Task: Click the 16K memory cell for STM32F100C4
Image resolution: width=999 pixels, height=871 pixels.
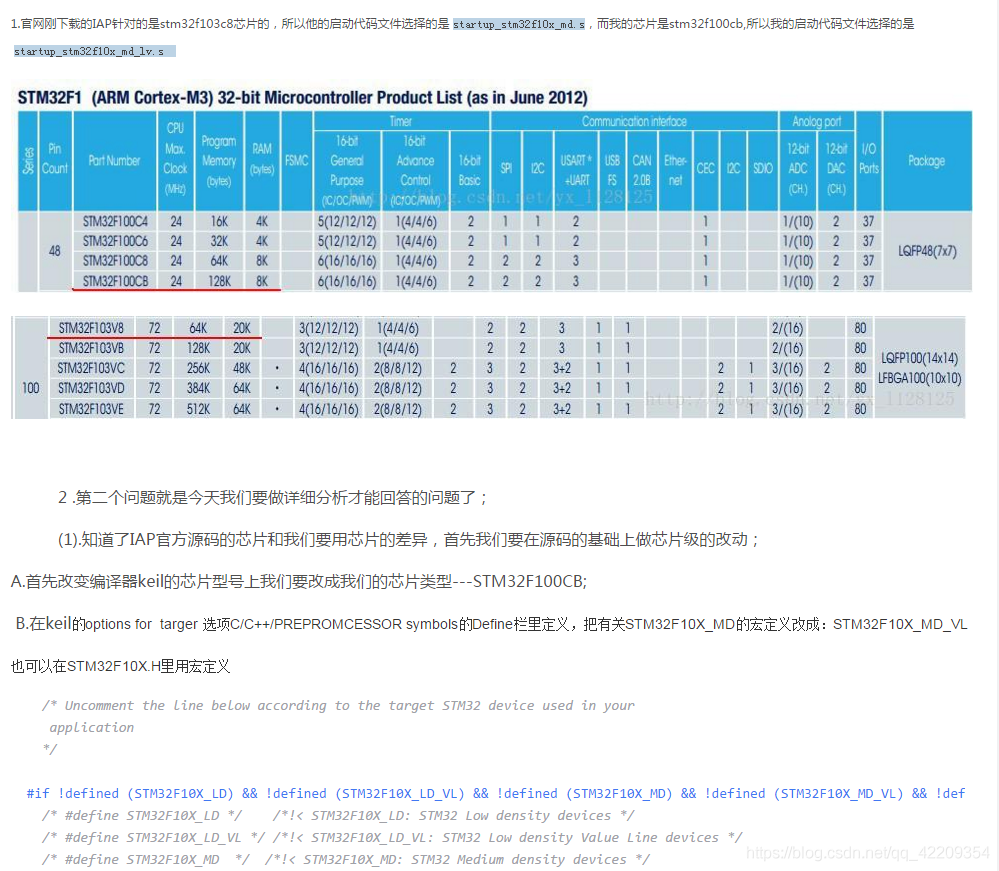Action: pos(219,222)
